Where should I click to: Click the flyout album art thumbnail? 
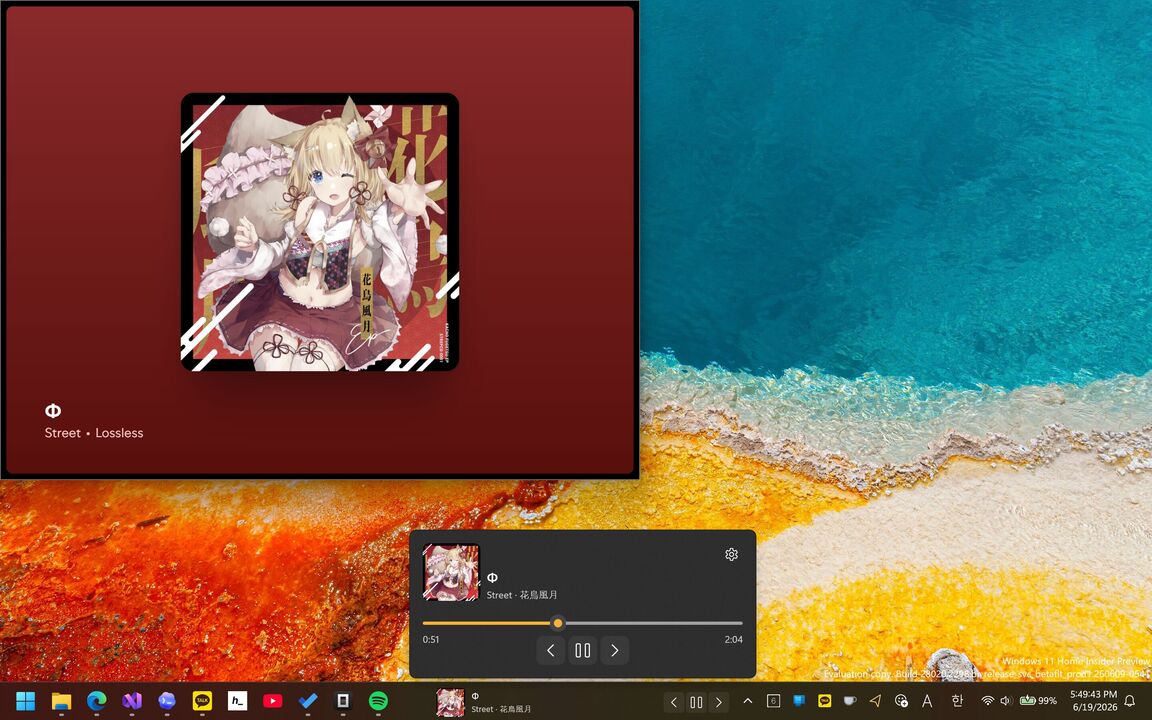click(451, 572)
